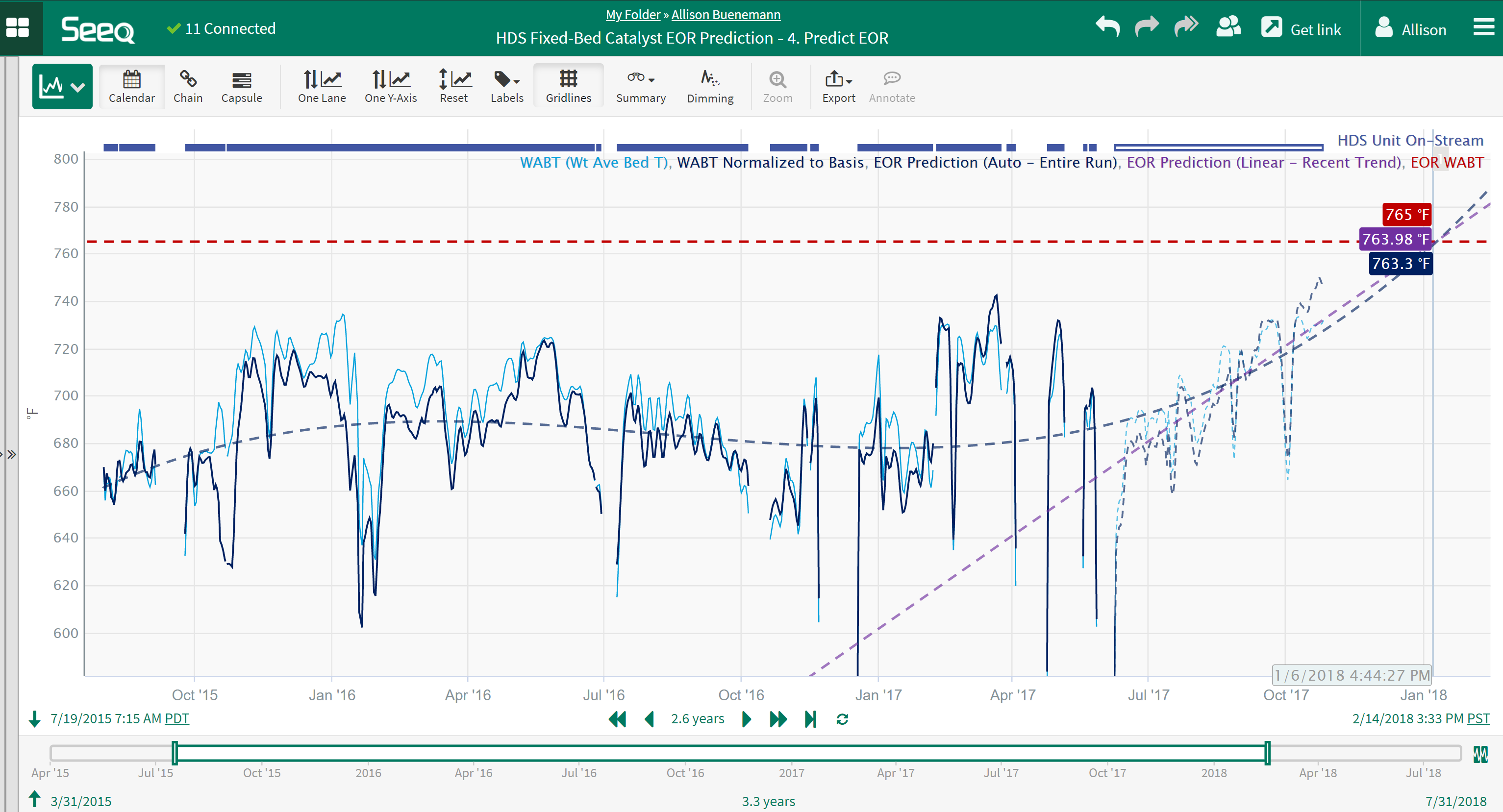Edit the investigate range start 3/31/2015

[80, 802]
